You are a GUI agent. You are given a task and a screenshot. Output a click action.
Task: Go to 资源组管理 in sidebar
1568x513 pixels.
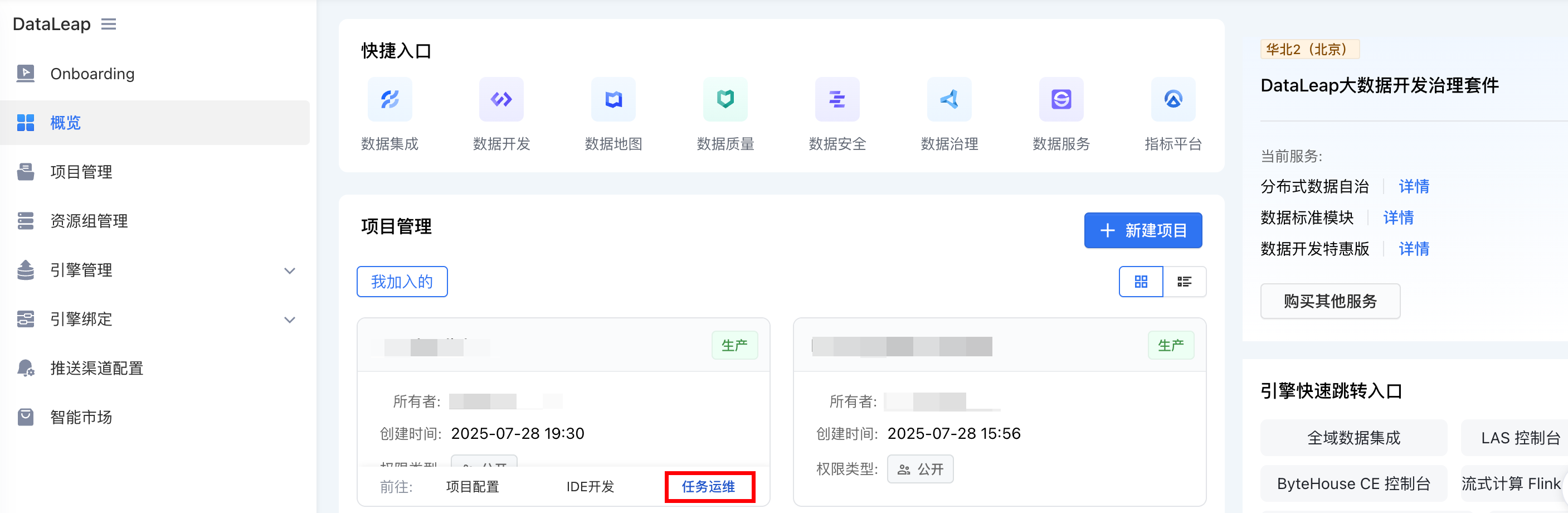(x=155, y=221)
